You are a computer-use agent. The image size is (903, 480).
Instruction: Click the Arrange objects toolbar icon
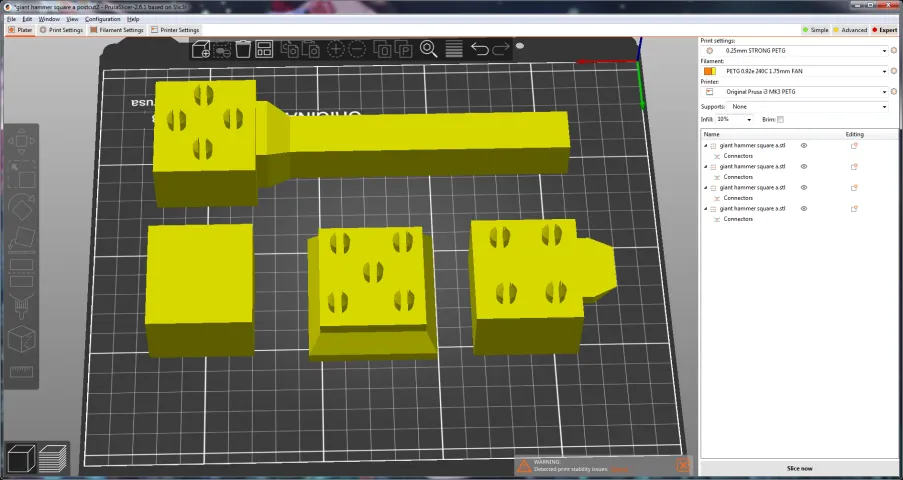pos(264,49)
